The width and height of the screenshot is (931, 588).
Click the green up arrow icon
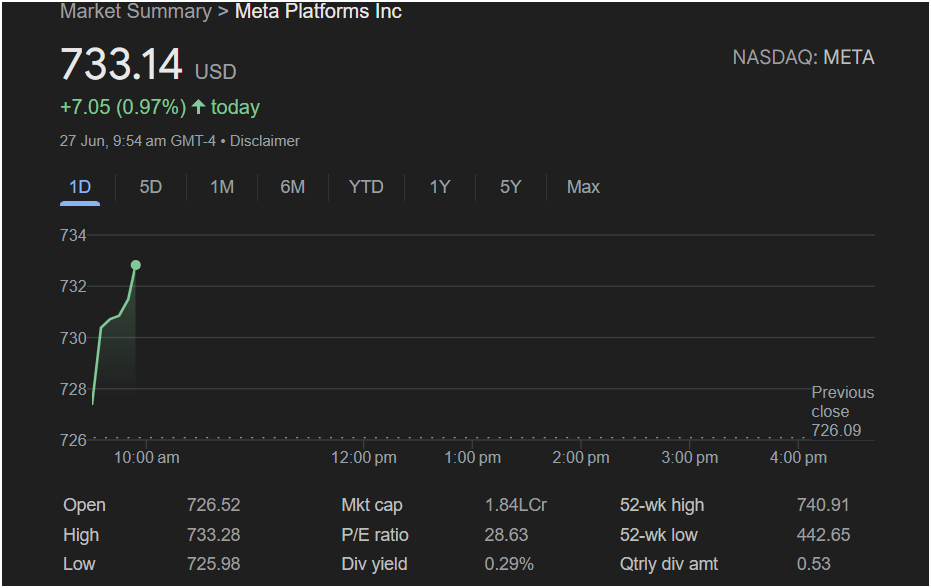pyautogui.click(x=198, y=107)
